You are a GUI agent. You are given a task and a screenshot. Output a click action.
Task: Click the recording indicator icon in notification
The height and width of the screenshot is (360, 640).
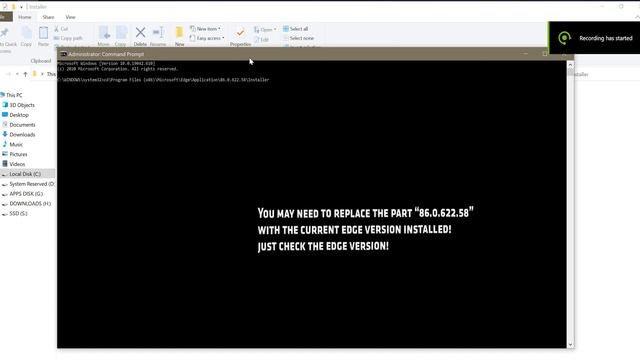(564, 38)
